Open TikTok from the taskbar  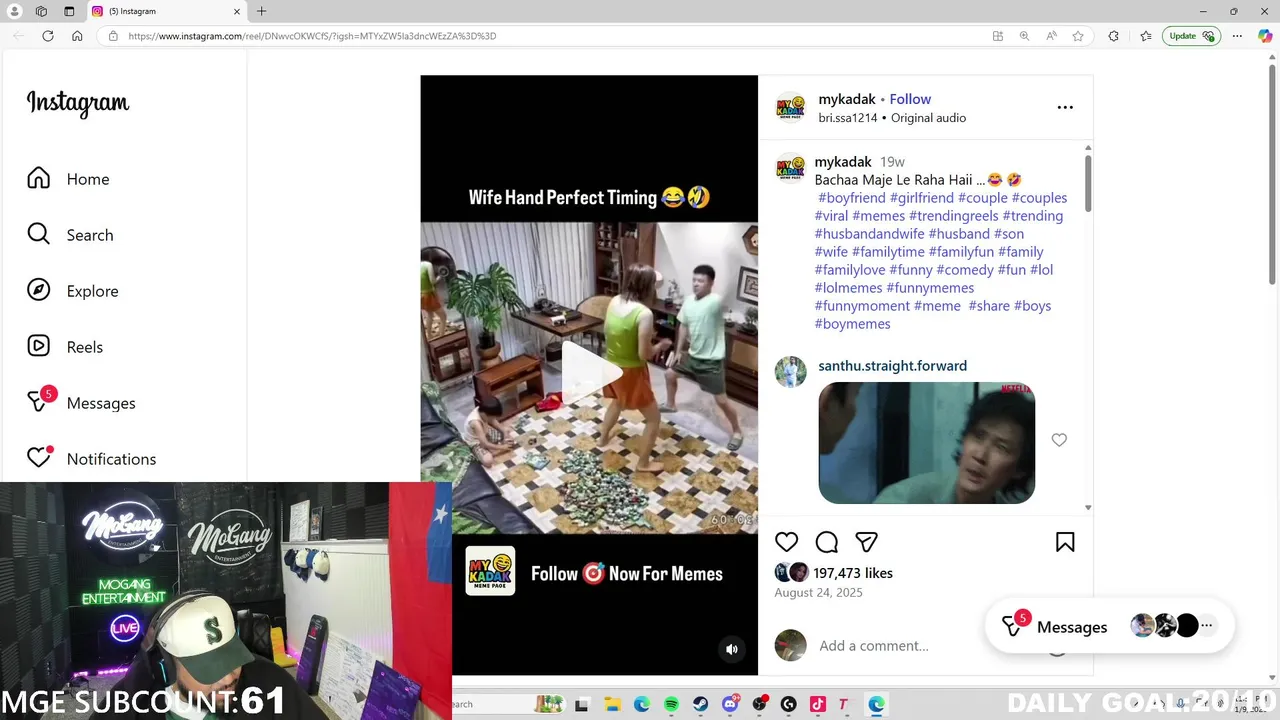coord(817,704)
